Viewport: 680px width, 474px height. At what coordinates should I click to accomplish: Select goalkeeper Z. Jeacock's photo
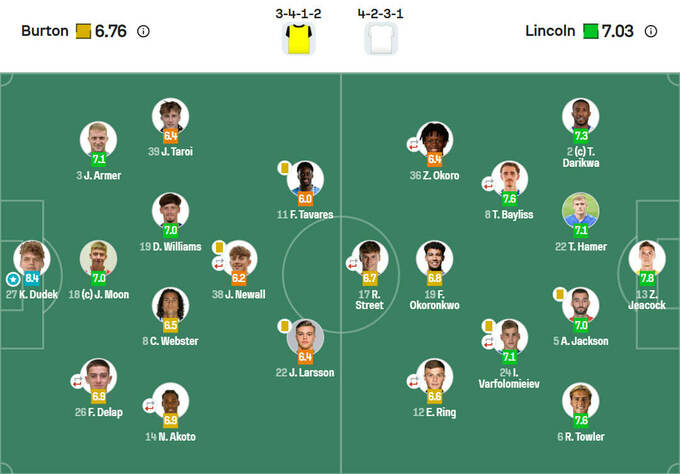point(646,257)
